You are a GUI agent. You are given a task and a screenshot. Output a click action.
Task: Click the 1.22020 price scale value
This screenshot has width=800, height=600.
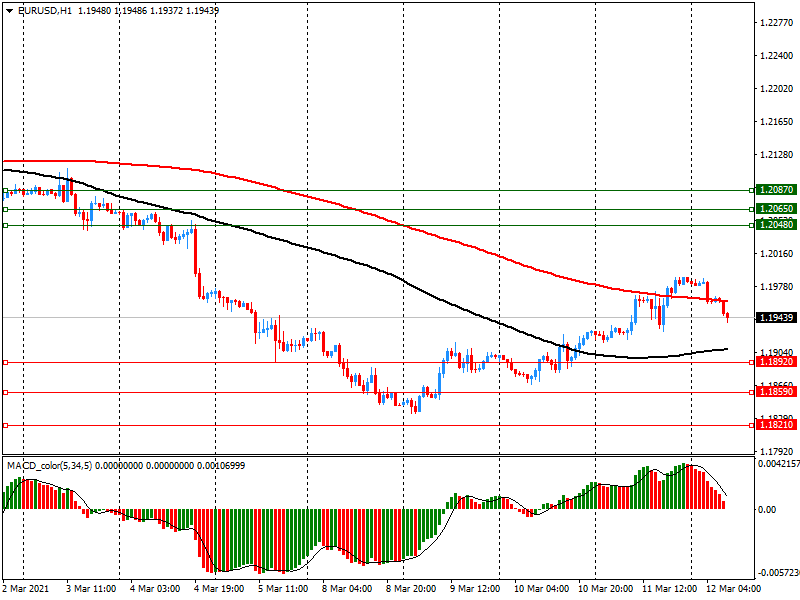777,89
